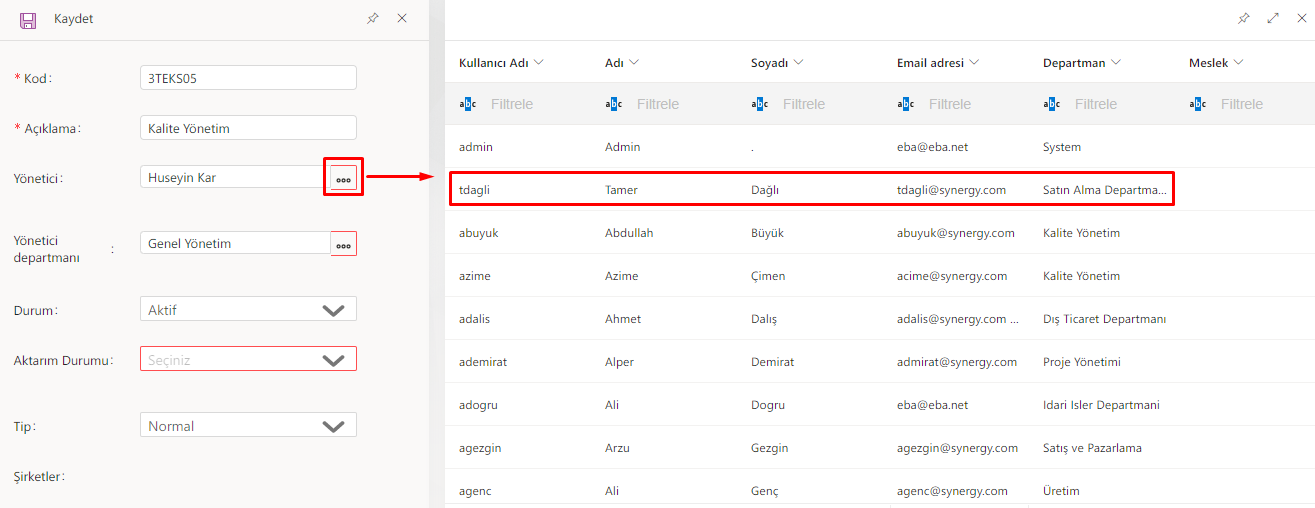Open the Tip dropdown showing Normal
The image size is (1315, 508).
tap(248, 426)
